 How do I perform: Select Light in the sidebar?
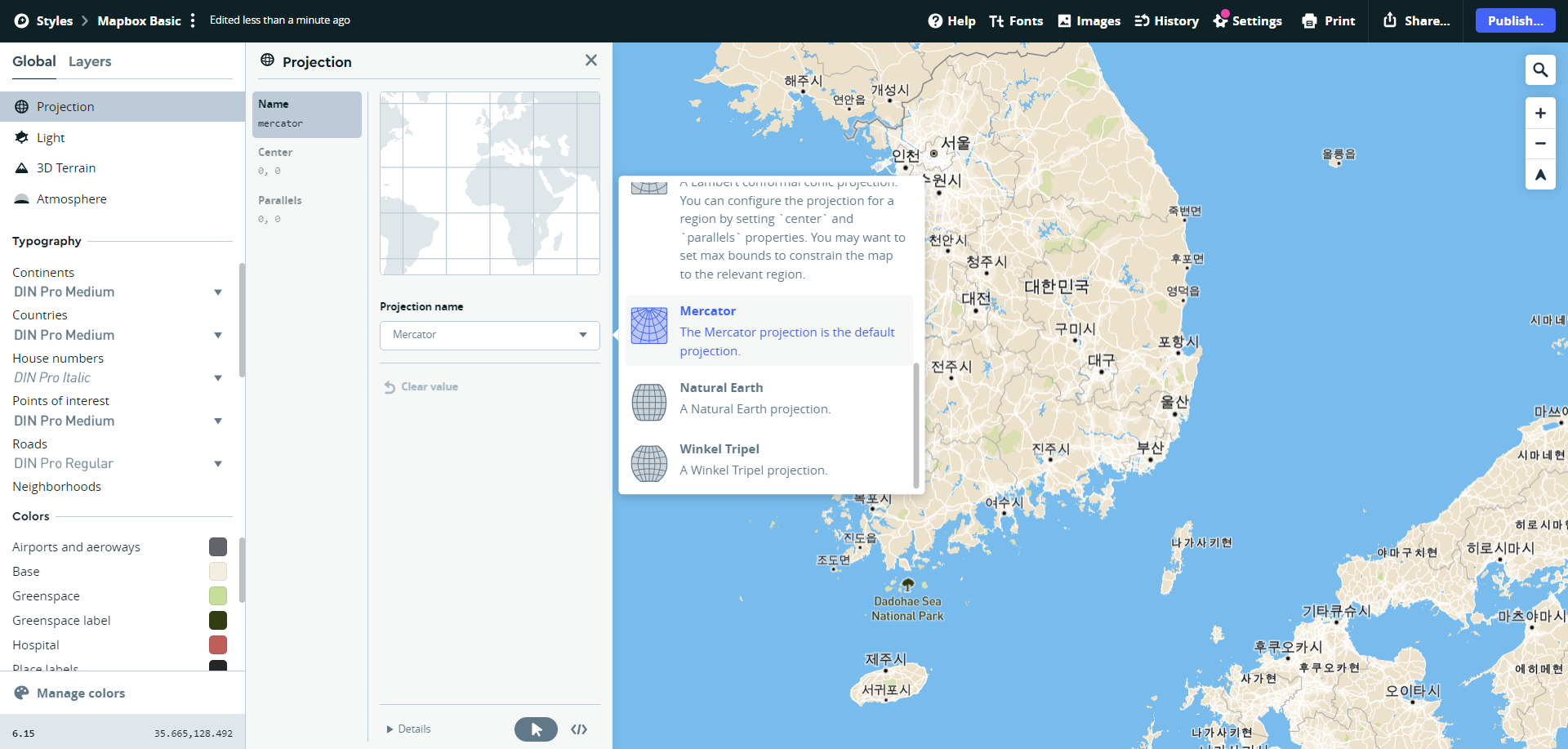[x=122, y=138]
